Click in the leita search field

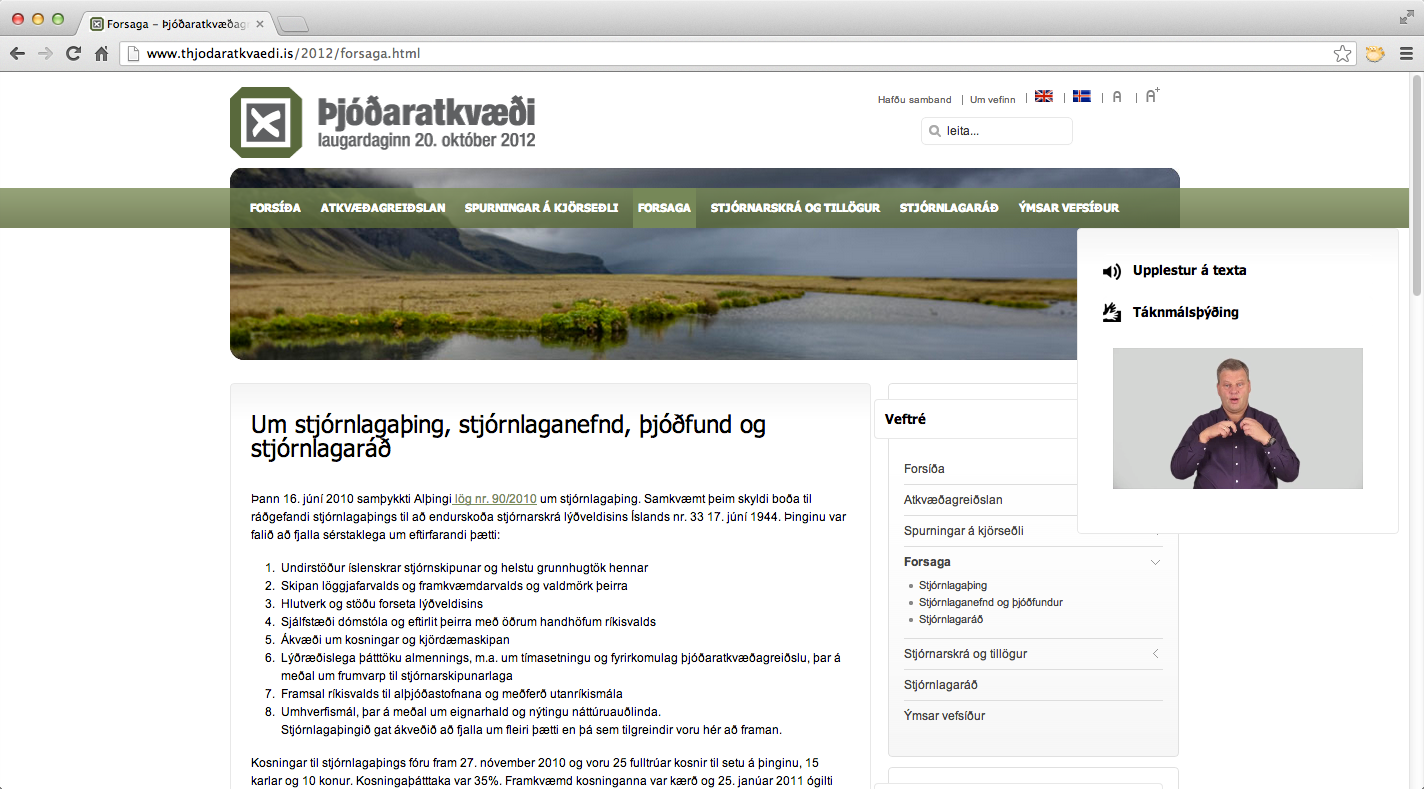coord(1004,131)
